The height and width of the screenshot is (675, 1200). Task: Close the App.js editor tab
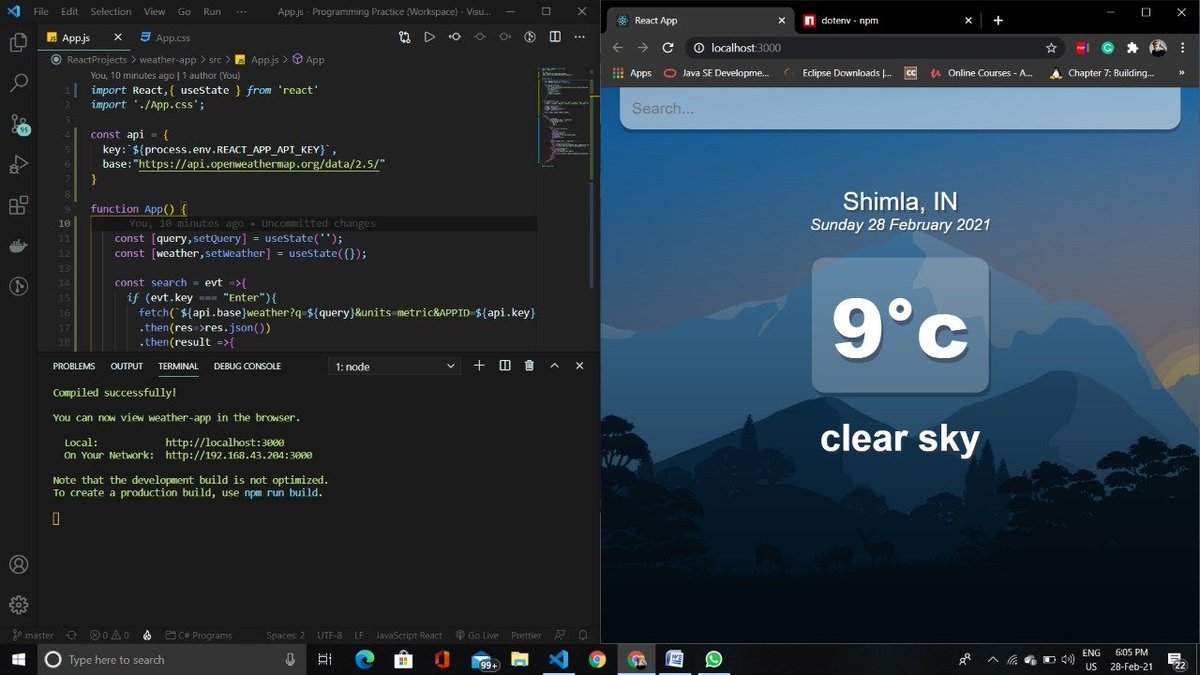(118, 37)
